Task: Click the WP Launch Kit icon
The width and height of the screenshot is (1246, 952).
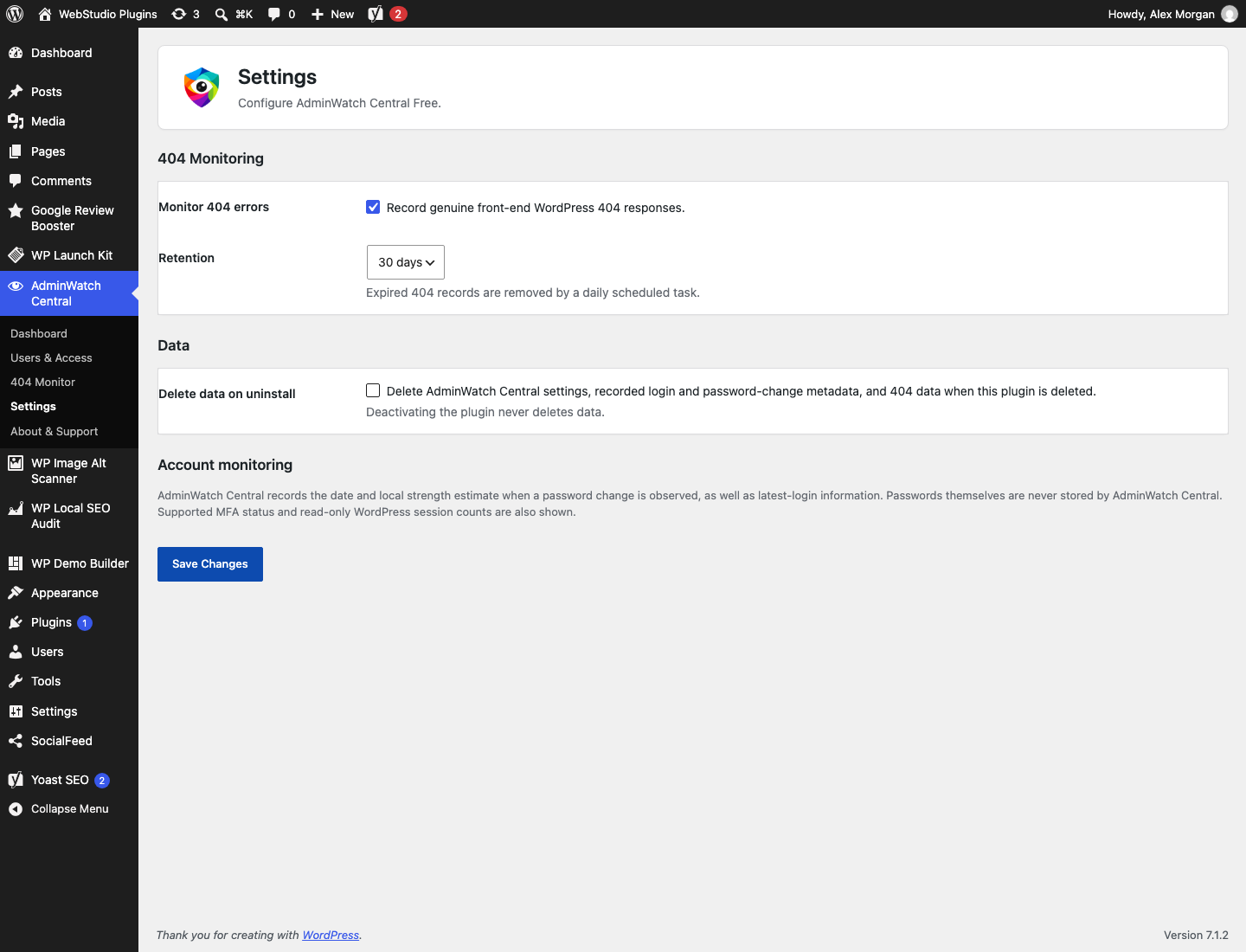Action: coord(16,255)
